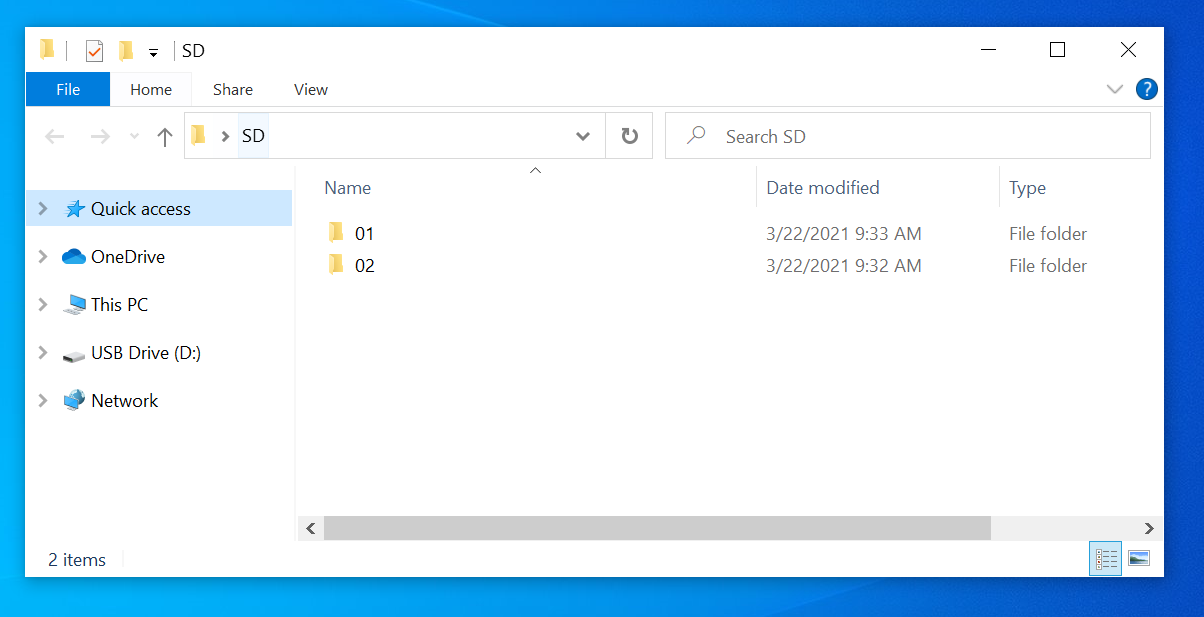Open Help with the question mark icon
1204x617 pixels.
coord(1147,89)
